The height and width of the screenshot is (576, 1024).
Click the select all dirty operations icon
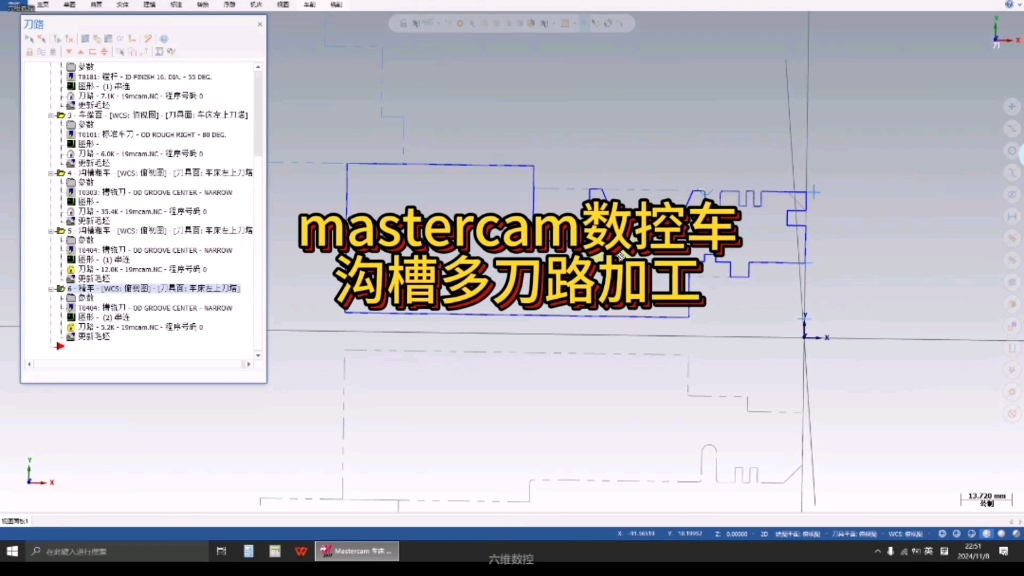tap(42, 39)
